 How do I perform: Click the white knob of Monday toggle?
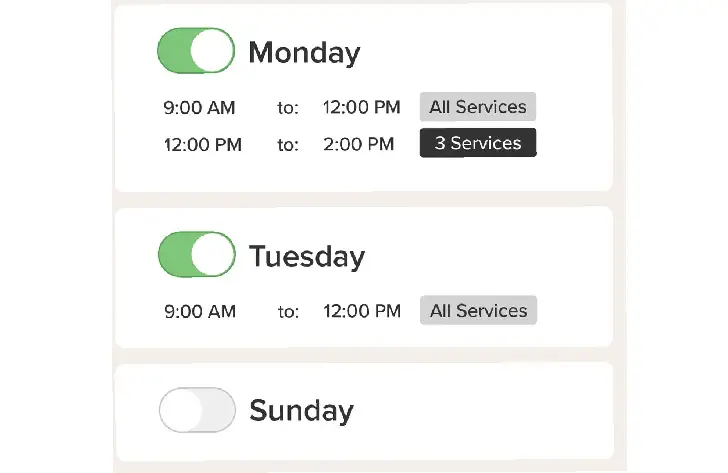(x=212, y=51)
